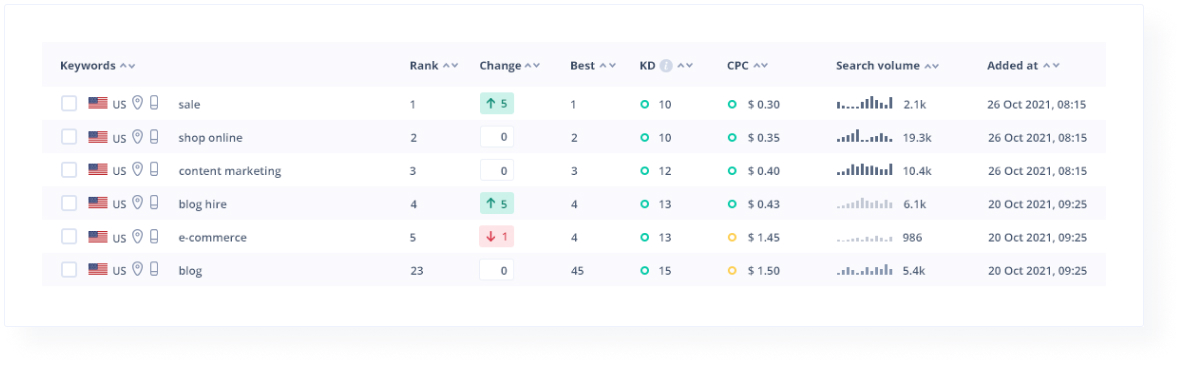Click the 986 search volume value
The height and width of the screenshot is (367, 1184).
pos(912,237)
